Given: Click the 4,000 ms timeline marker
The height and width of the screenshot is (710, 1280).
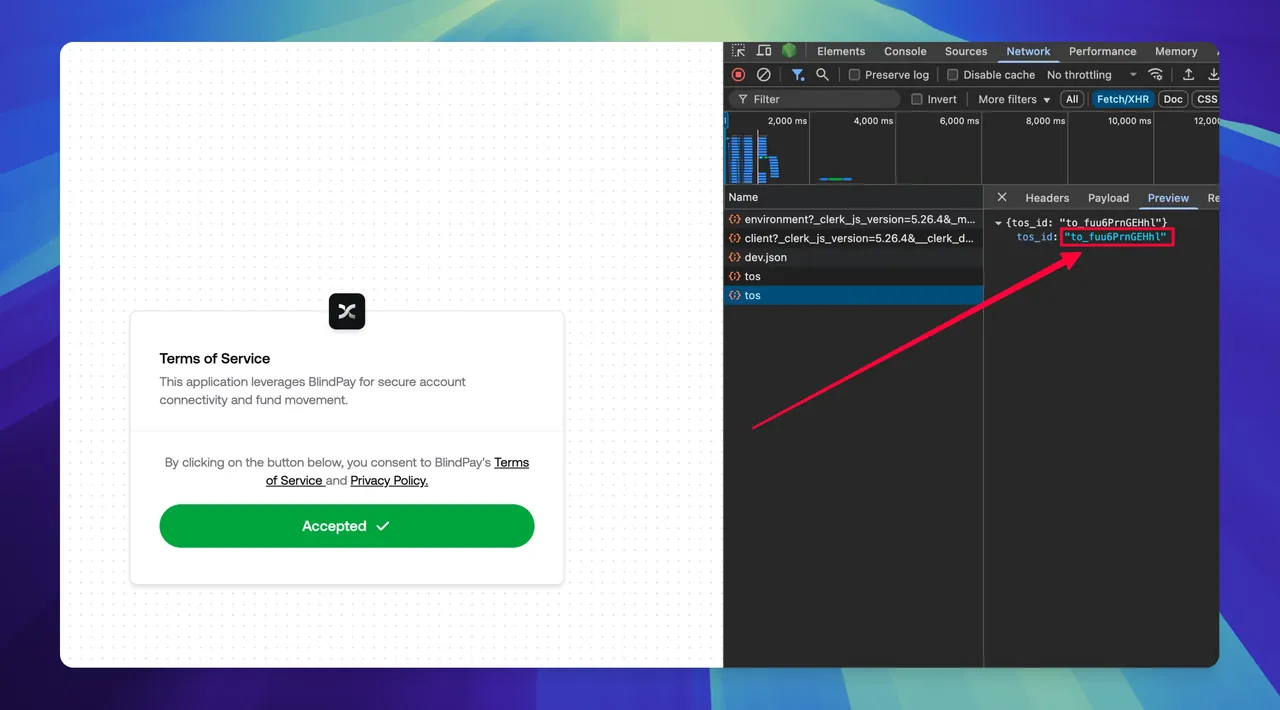Looking at the screenshot, I should coord(873,121).
